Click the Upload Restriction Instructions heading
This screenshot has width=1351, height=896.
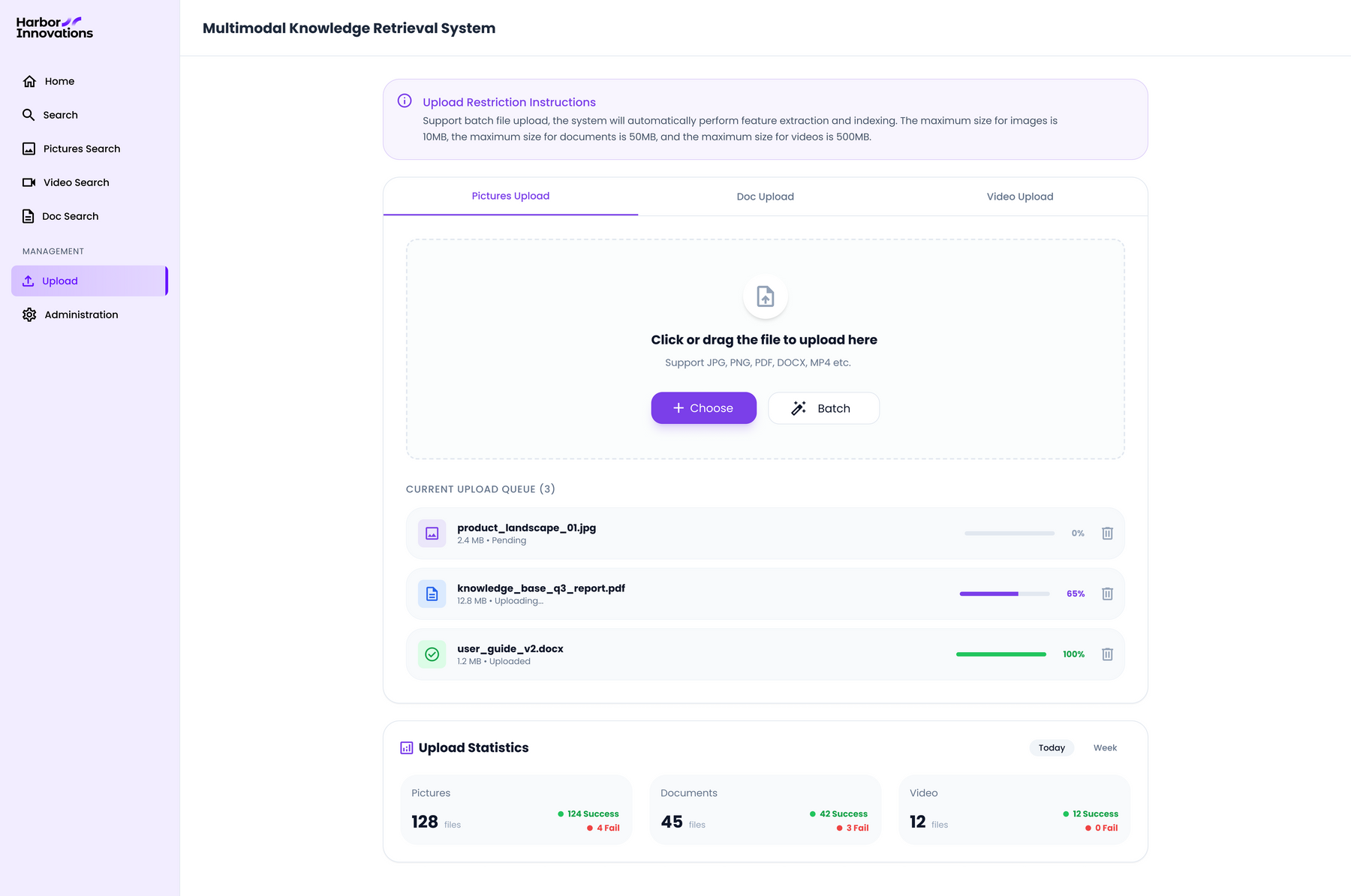coord(509,102)
